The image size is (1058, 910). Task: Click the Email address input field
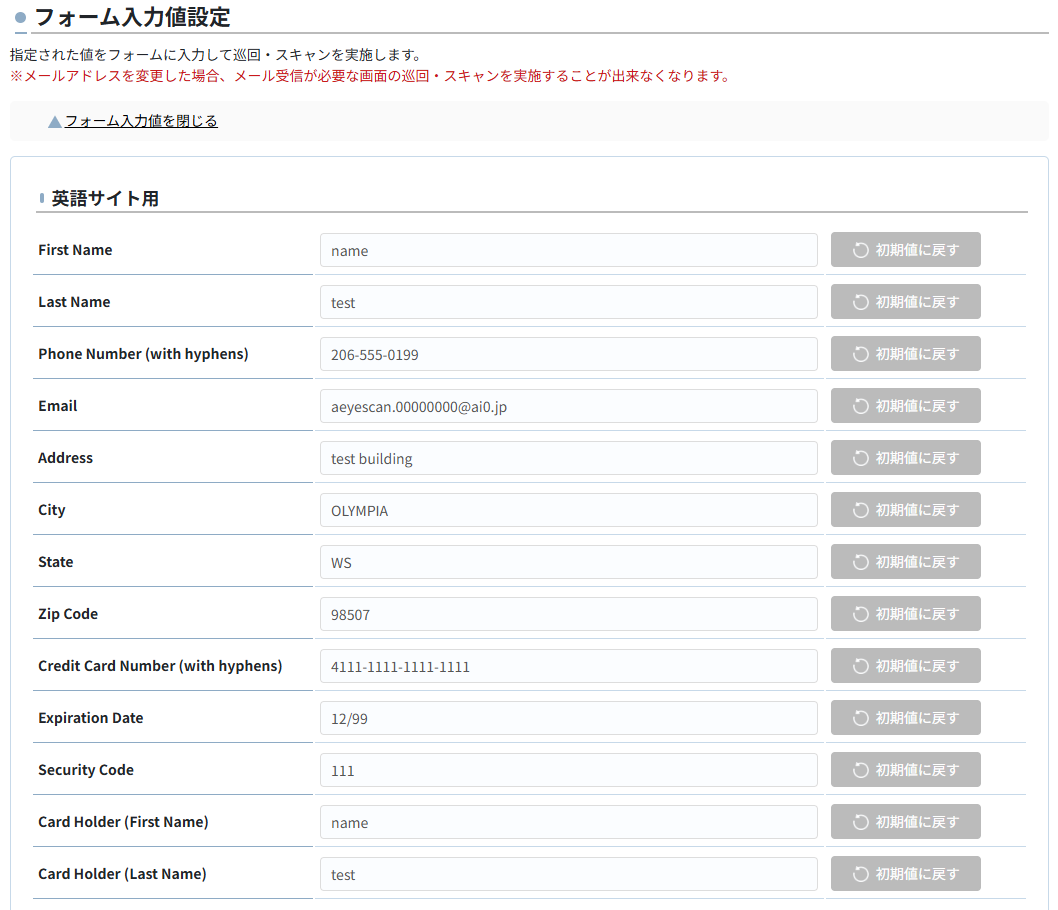(568, 406)
